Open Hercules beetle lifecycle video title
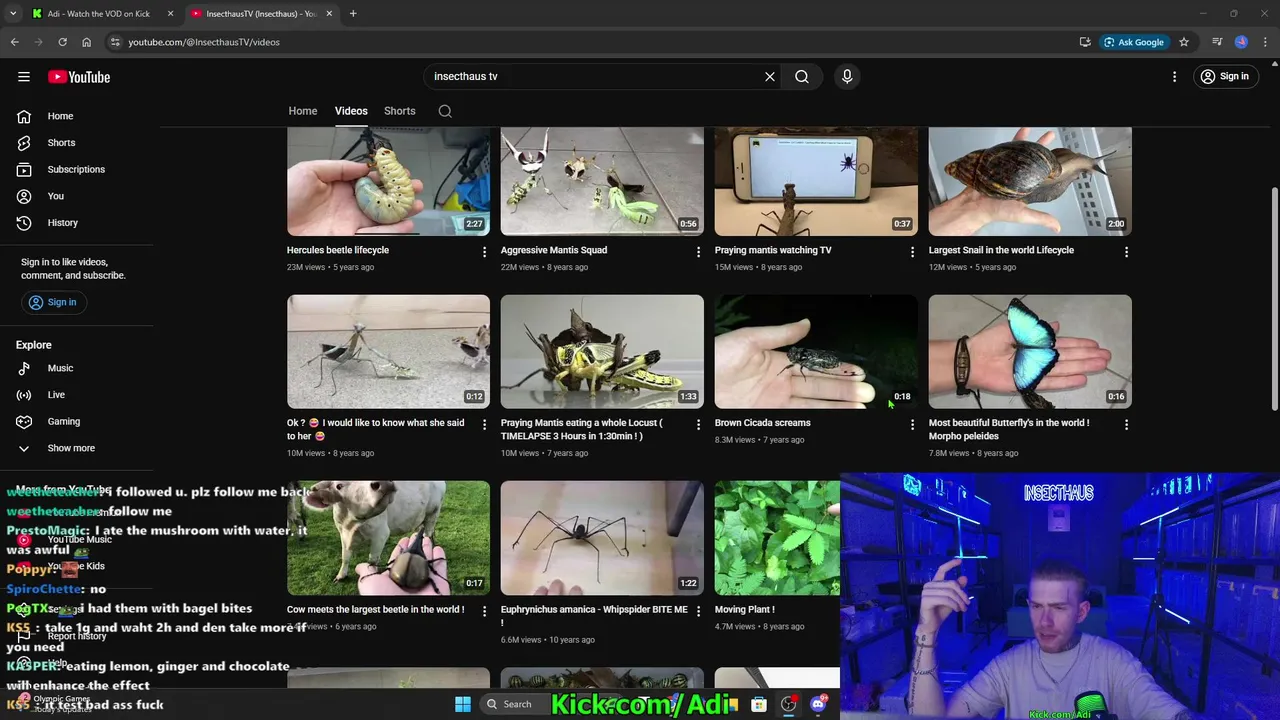This screenshot has height=720, width=1280. coord(338,250)
